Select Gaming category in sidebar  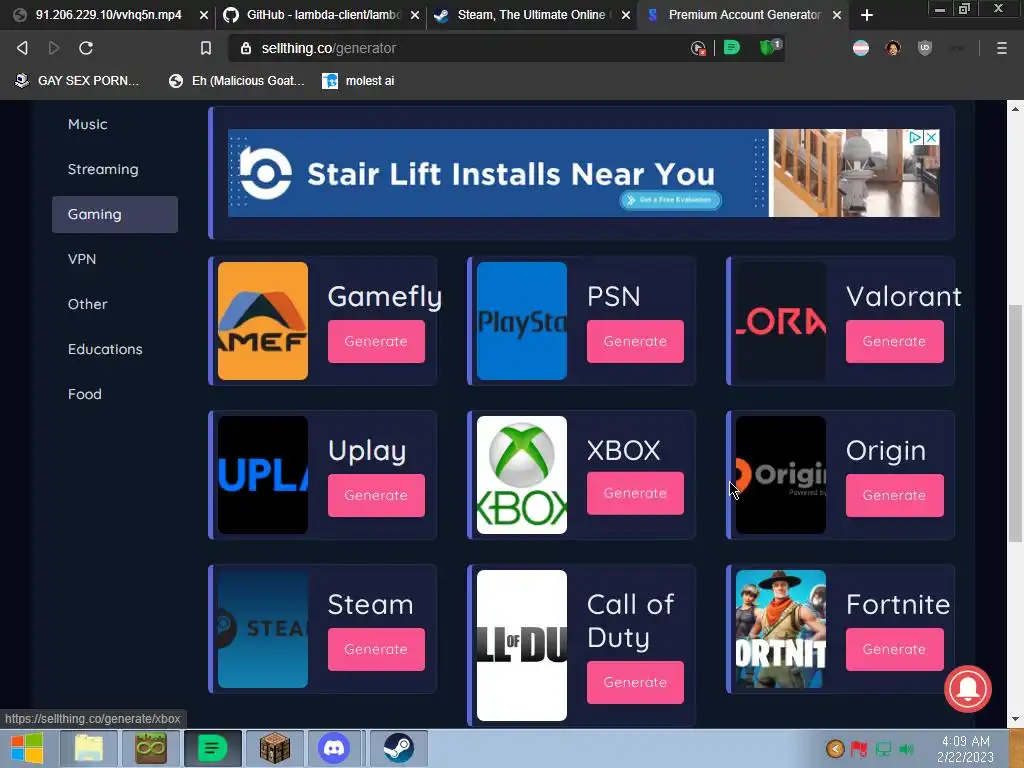pyautogui.click(x=115, y=214)
